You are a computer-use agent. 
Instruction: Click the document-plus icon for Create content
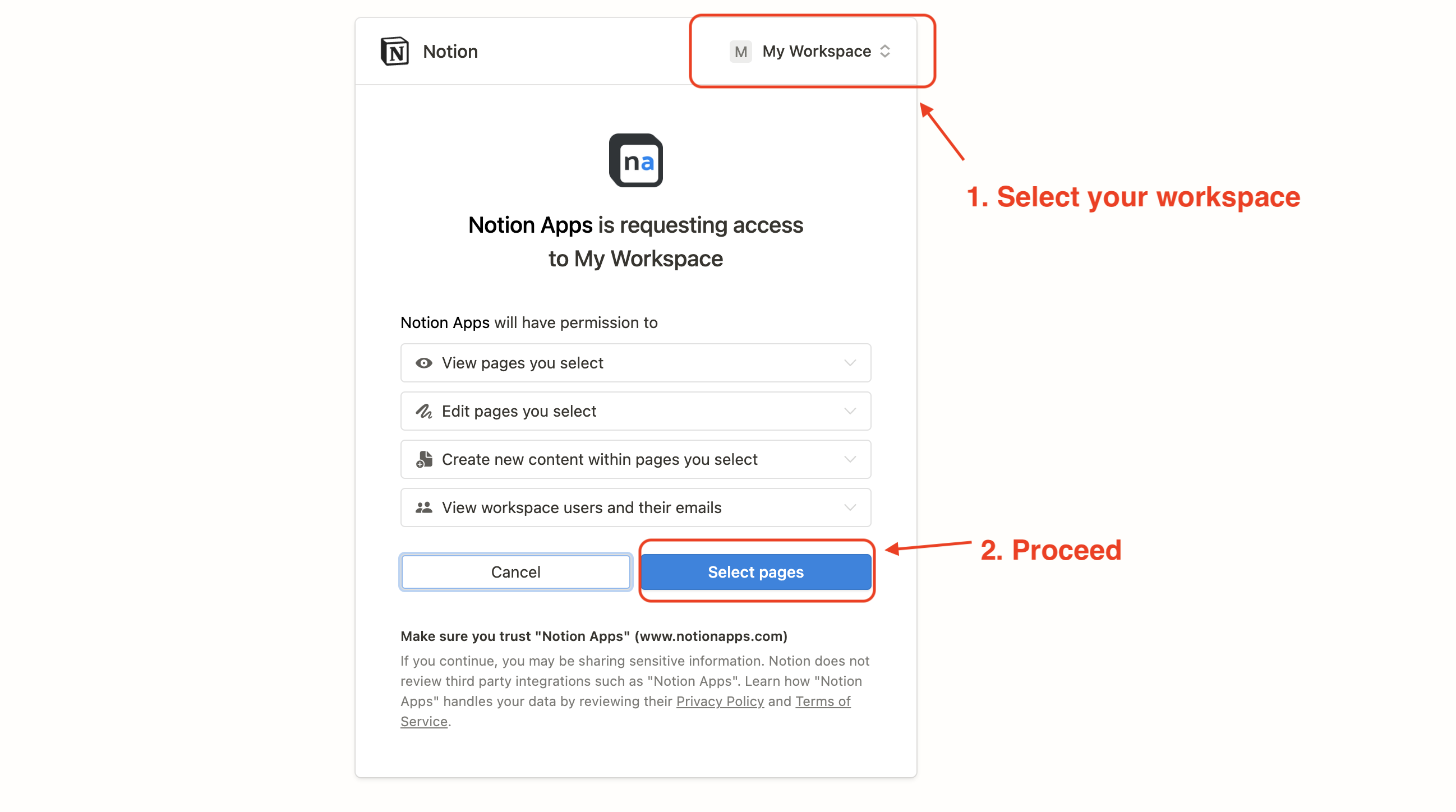coord(424,459)
